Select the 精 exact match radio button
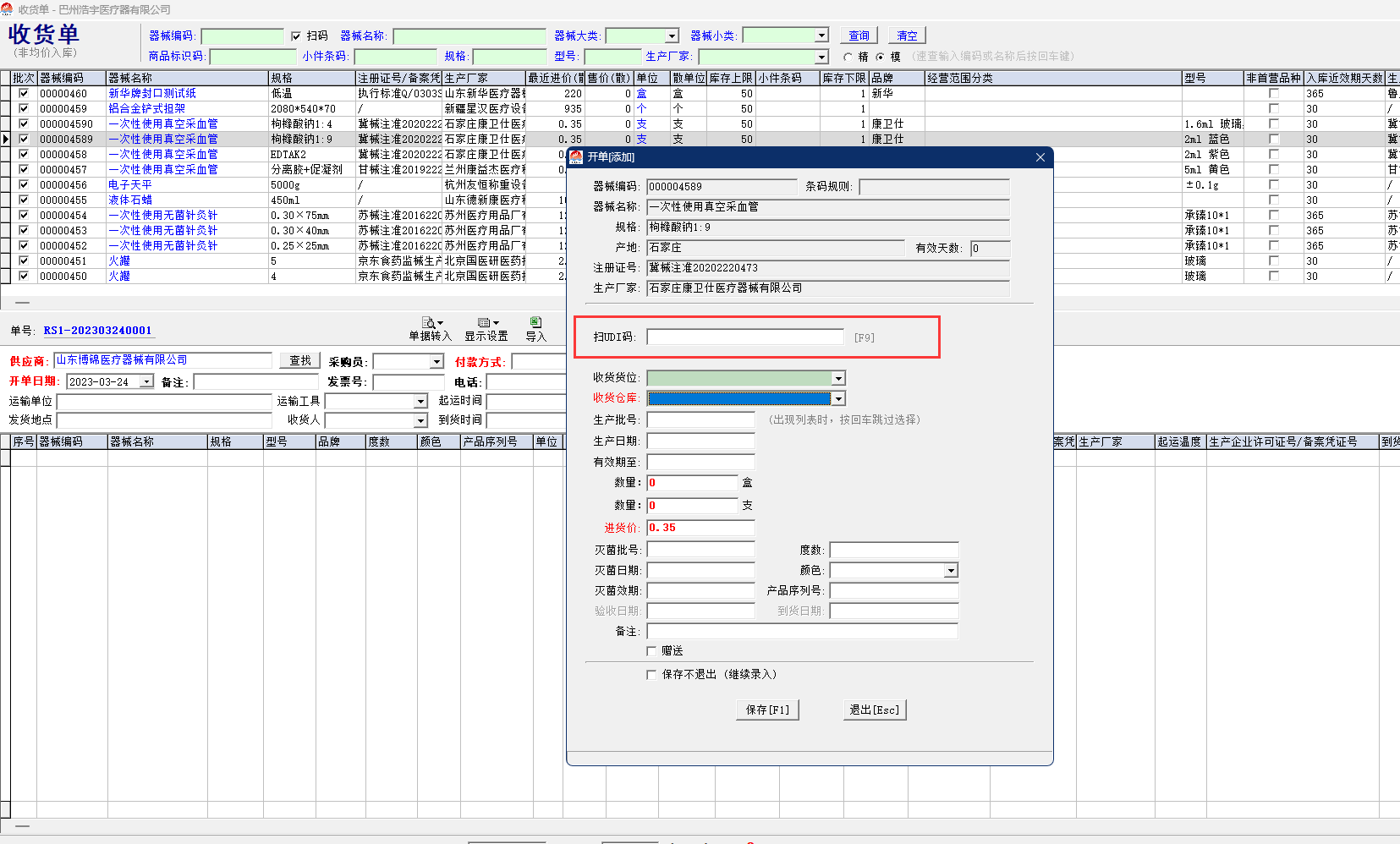The width and height of the screenshot is (1400, 844). click(x=848, y=58)
